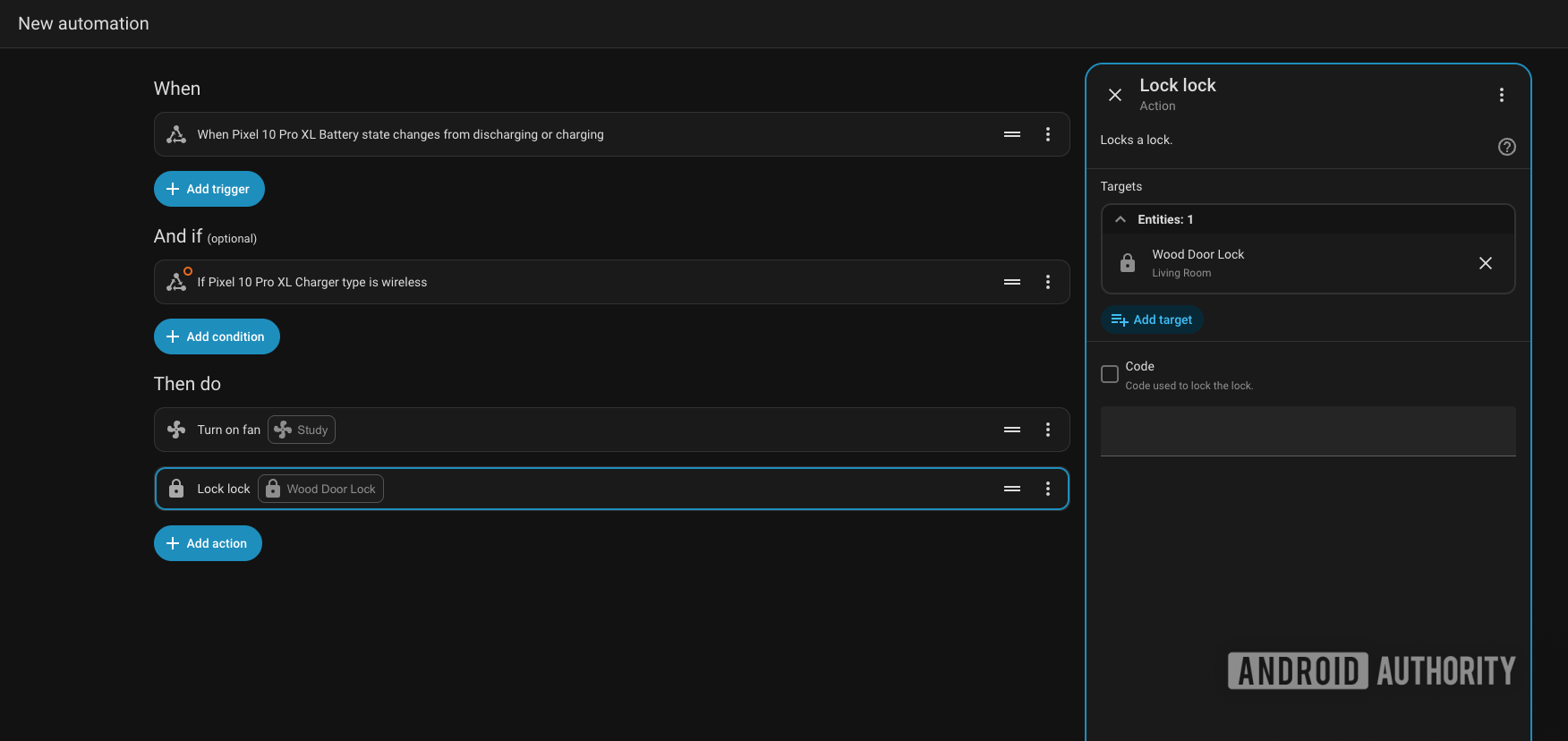Image resolution: width=1568 pixels, height=741 pixels.
Task: Click the padlock icon in Lock lock row
Action: coord(176,489)
